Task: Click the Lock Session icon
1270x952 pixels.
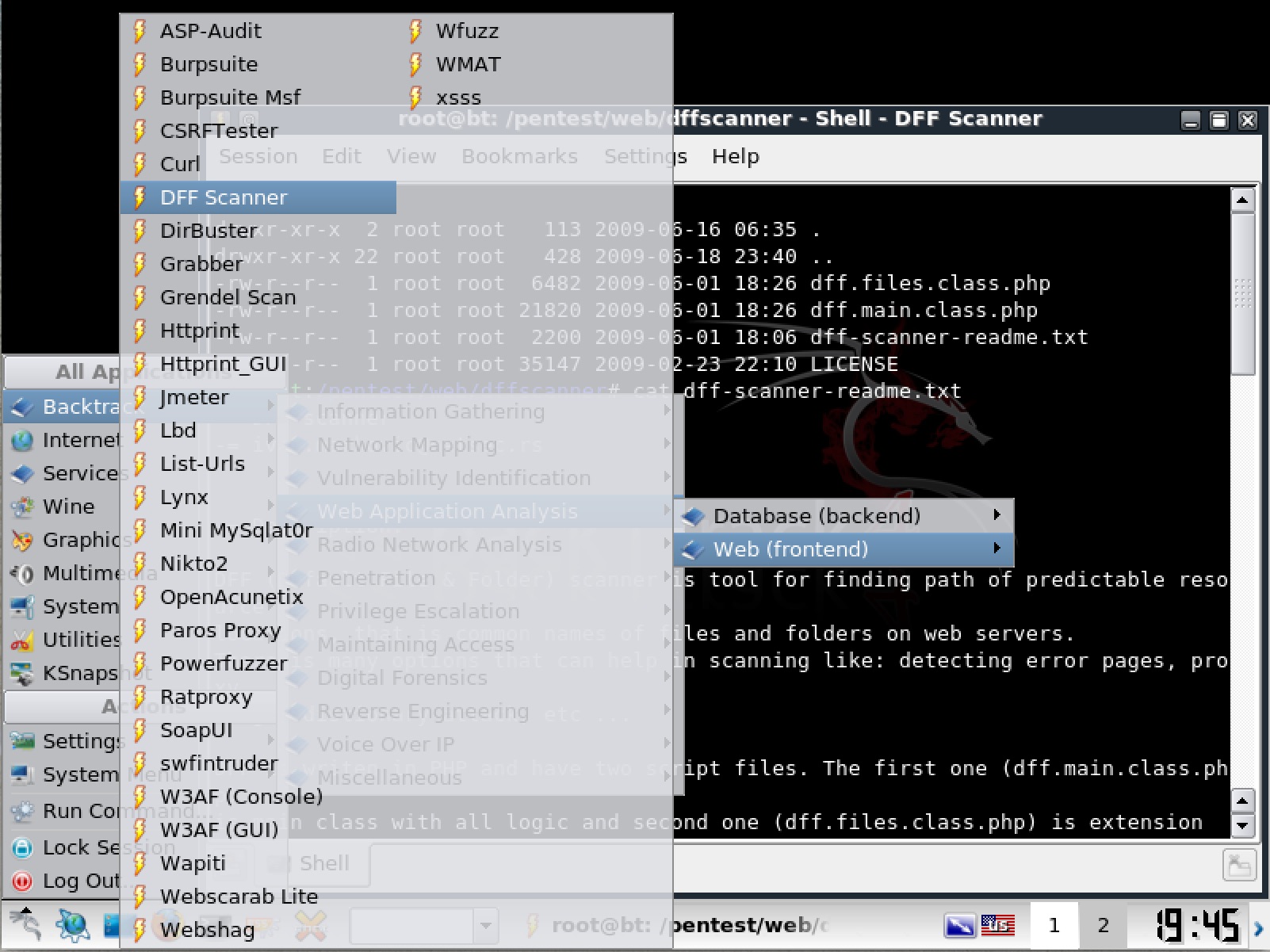Action: [22, 847]
